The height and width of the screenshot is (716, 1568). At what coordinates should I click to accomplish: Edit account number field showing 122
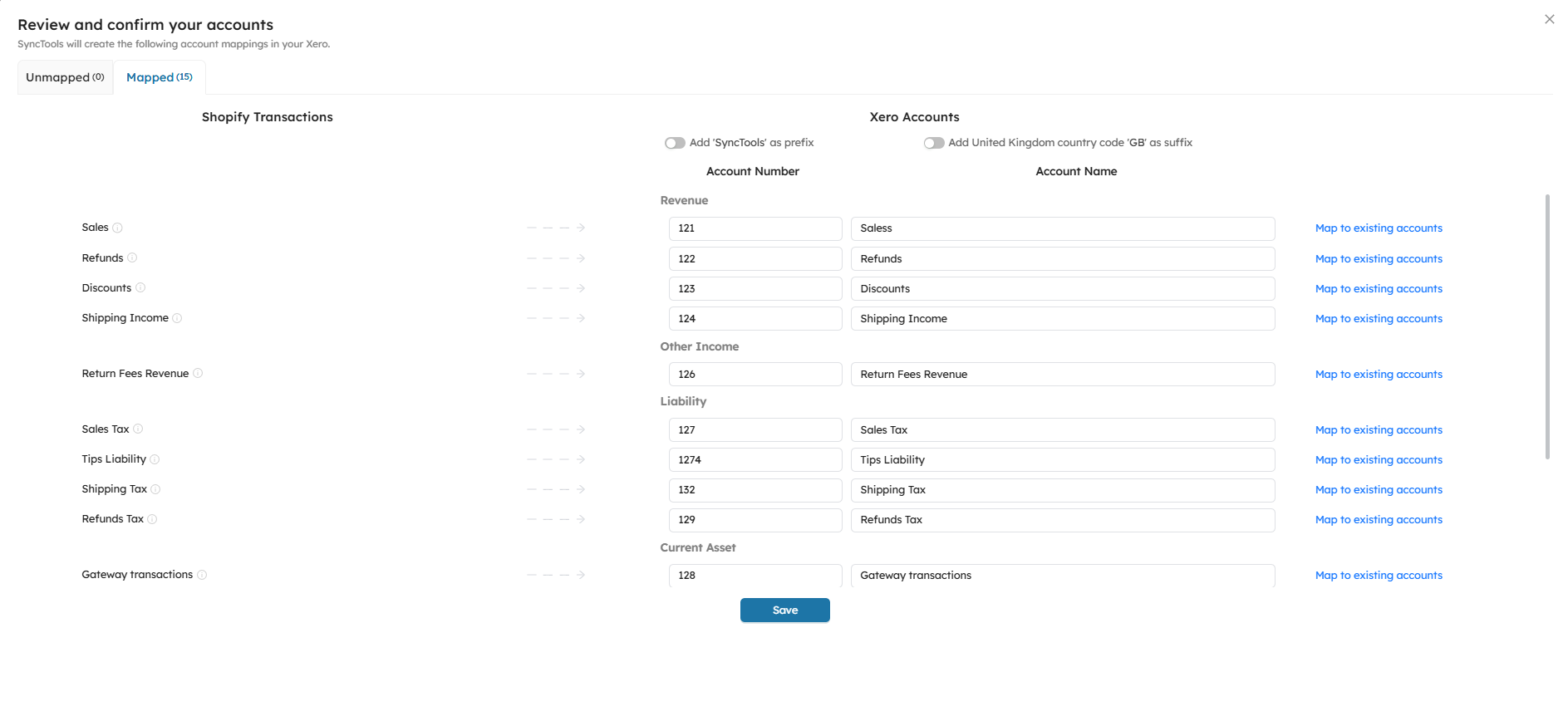755,258
